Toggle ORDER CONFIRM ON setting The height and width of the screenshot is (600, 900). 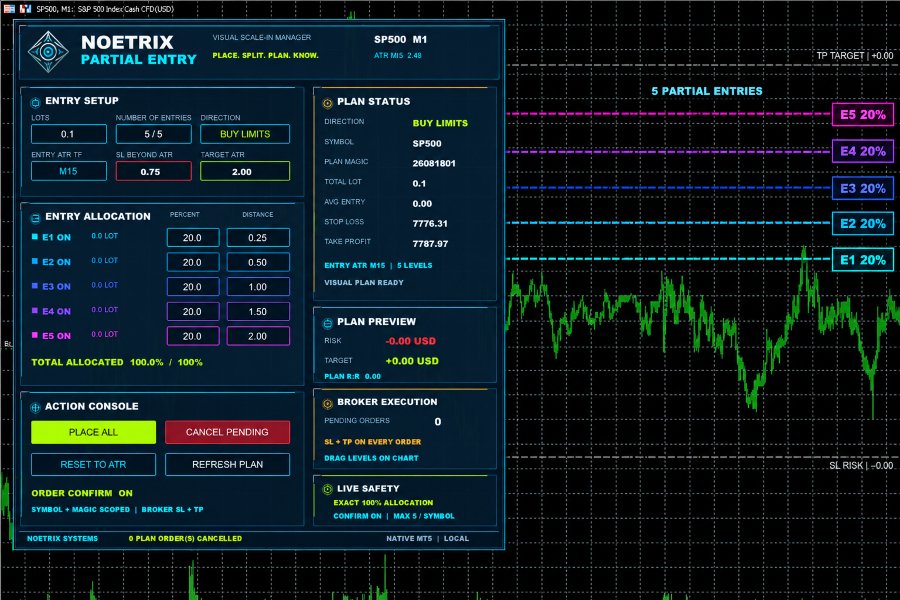pyautogui.click(x=82, y=493)
